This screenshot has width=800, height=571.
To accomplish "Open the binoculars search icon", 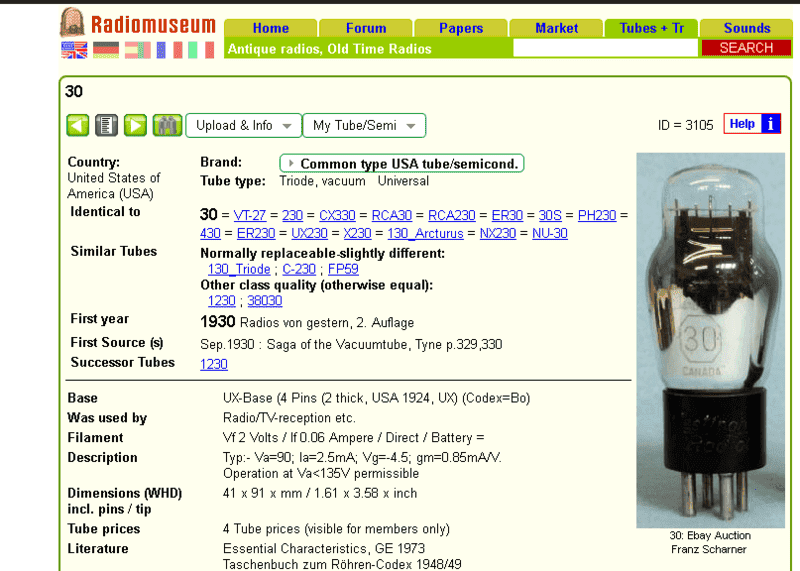I will pos(167,126).
